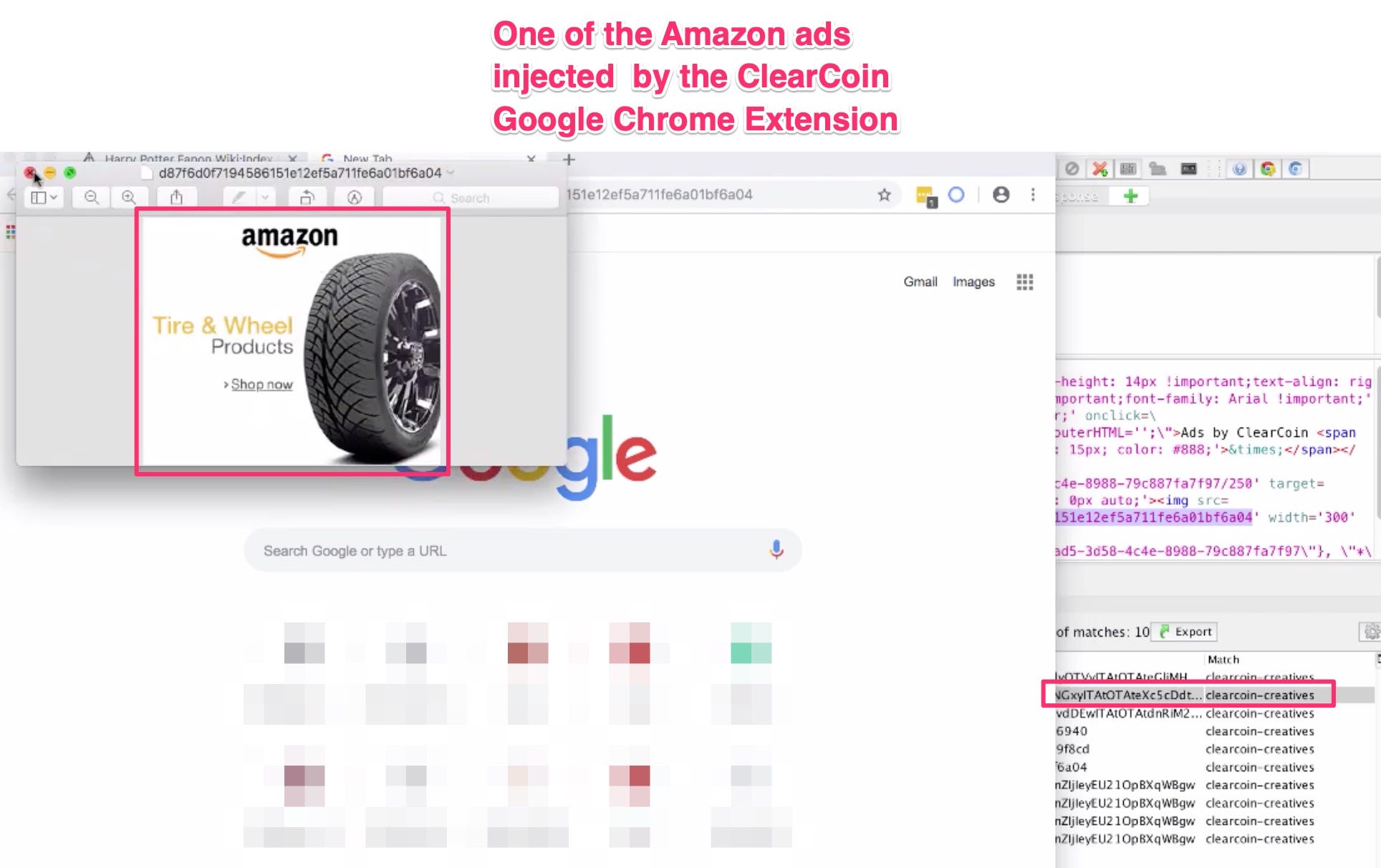The height and width of the screenshot is (868, 1381).
Task: Open the Markup toolbar icon in Preview
Action: (355, 197)
